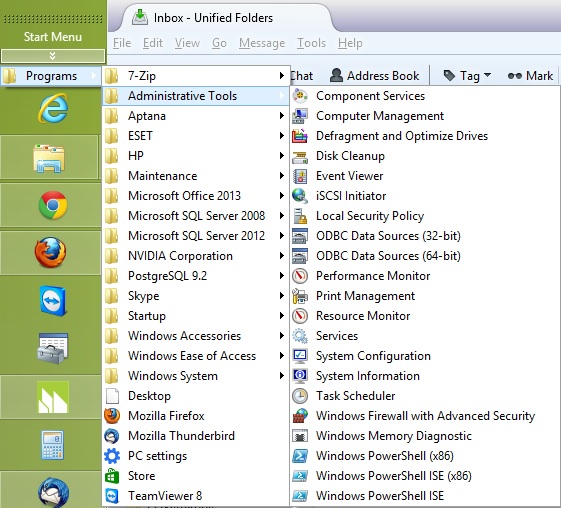Open TeamViewer icon in the sidebar
561x508 pixels.
tap(53, 301)
